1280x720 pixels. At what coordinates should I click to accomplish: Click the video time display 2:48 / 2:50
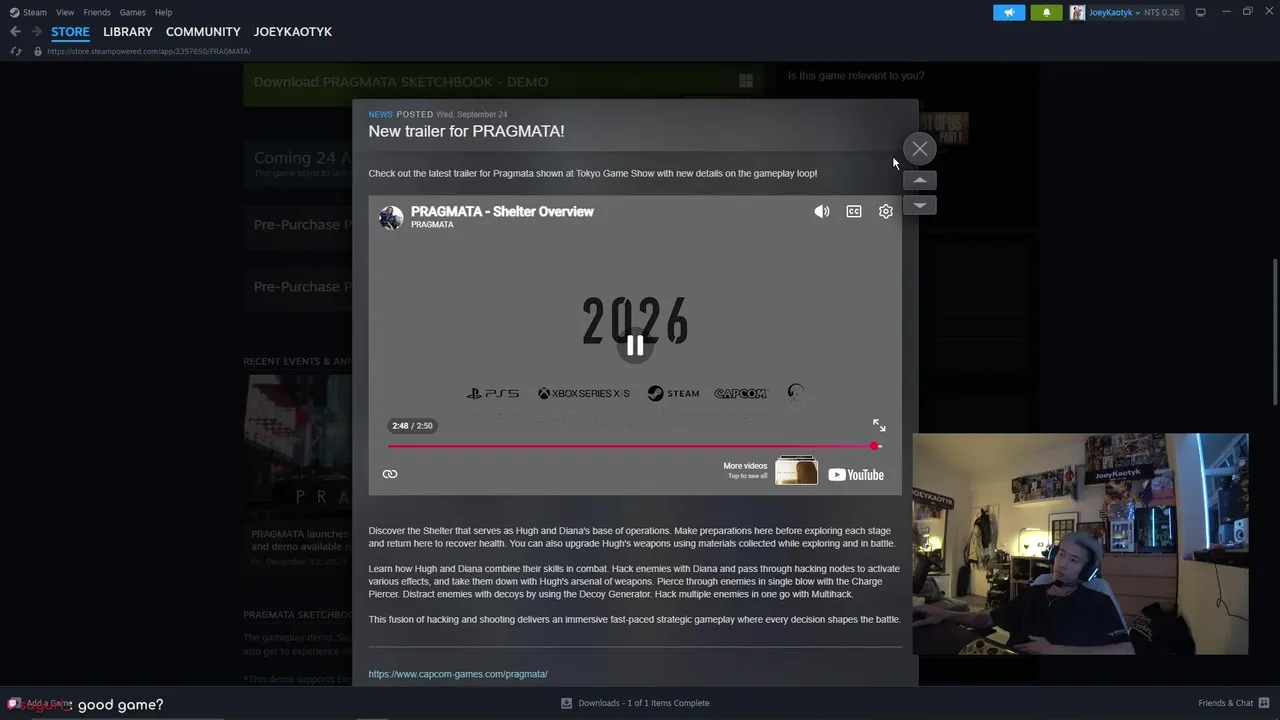[412, 426]
